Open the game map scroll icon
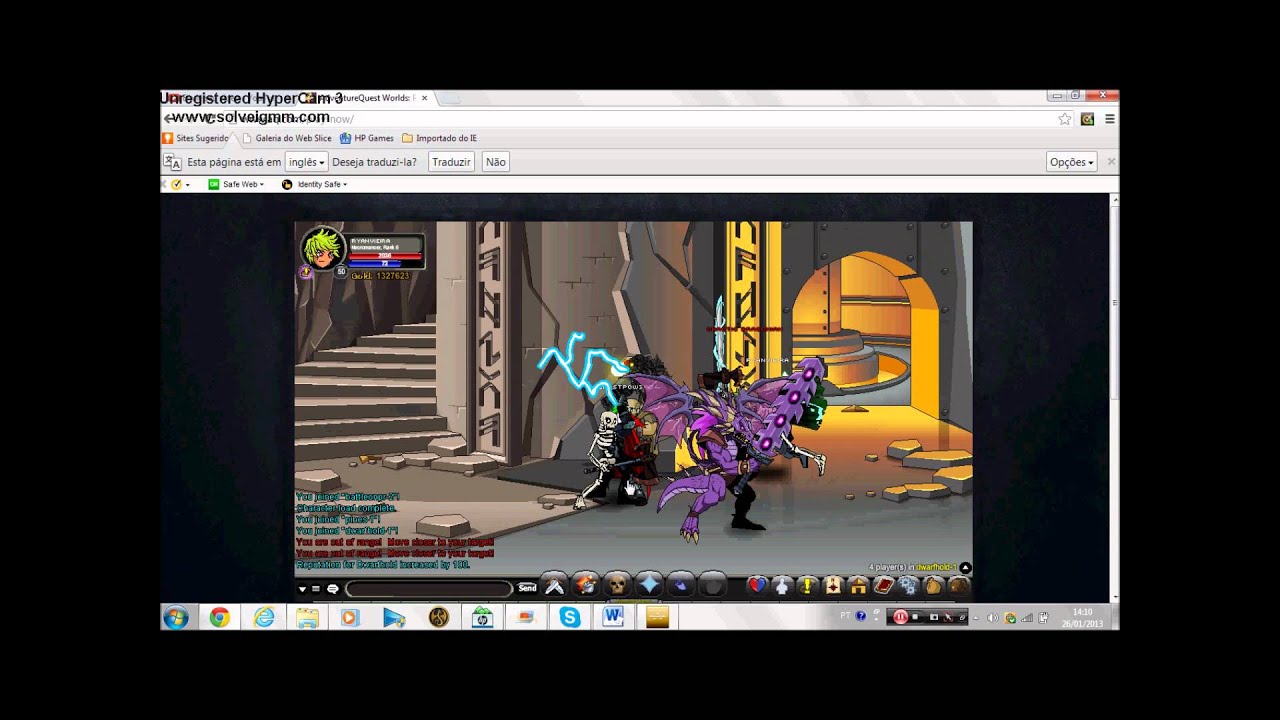 click(x=832, y=586)
